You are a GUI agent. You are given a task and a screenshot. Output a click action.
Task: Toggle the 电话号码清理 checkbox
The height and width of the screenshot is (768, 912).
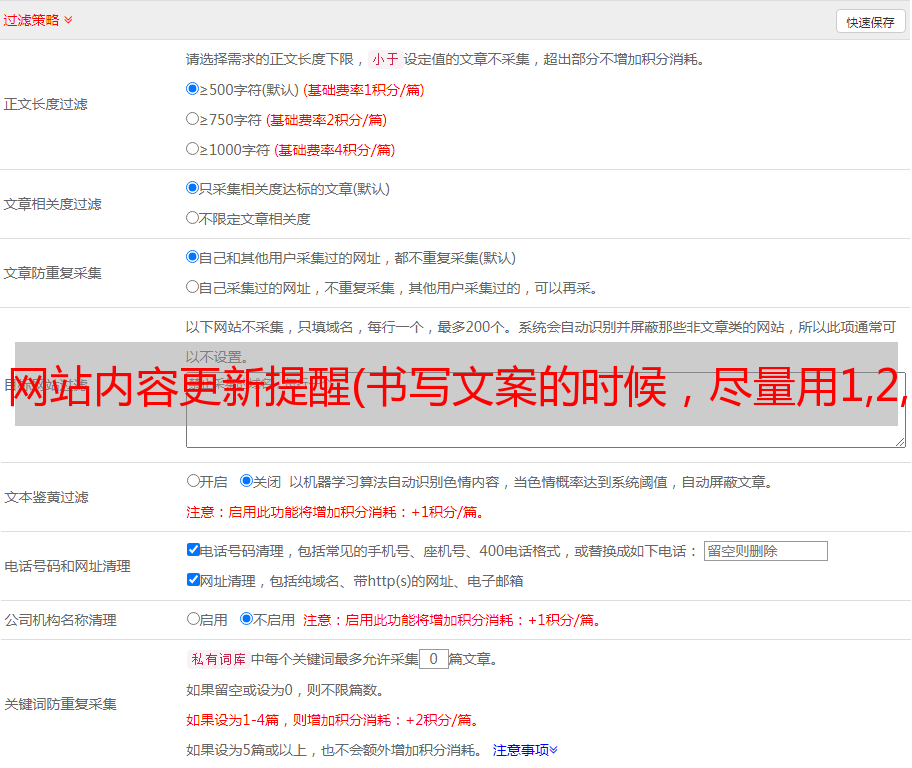coord(194,550)
